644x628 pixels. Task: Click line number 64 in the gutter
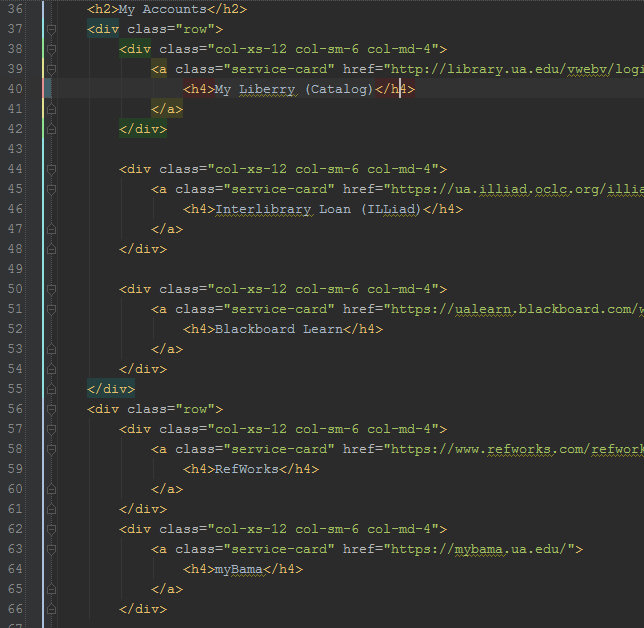15,569
